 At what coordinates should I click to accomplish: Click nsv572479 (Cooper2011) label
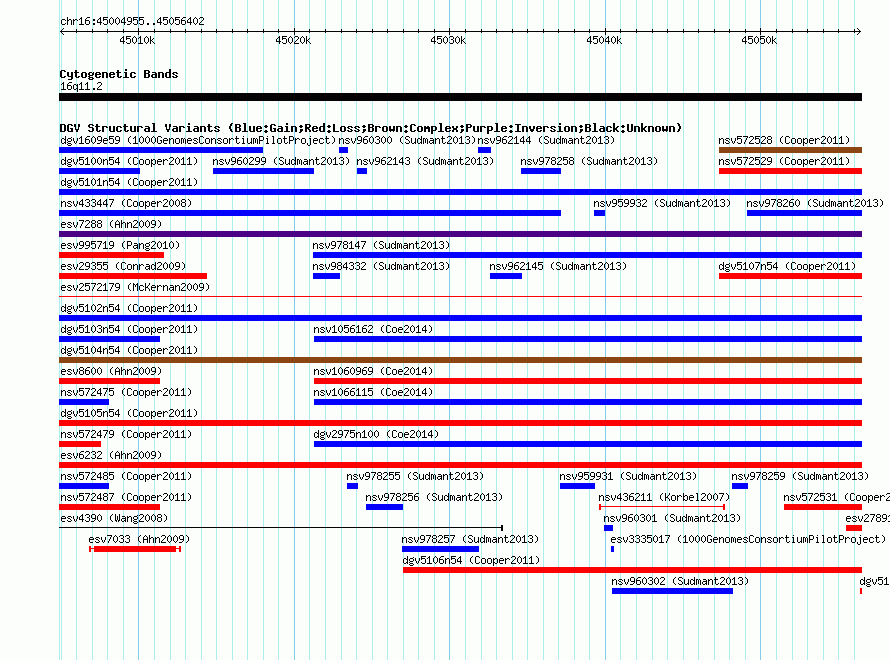[x=126, y=434]
